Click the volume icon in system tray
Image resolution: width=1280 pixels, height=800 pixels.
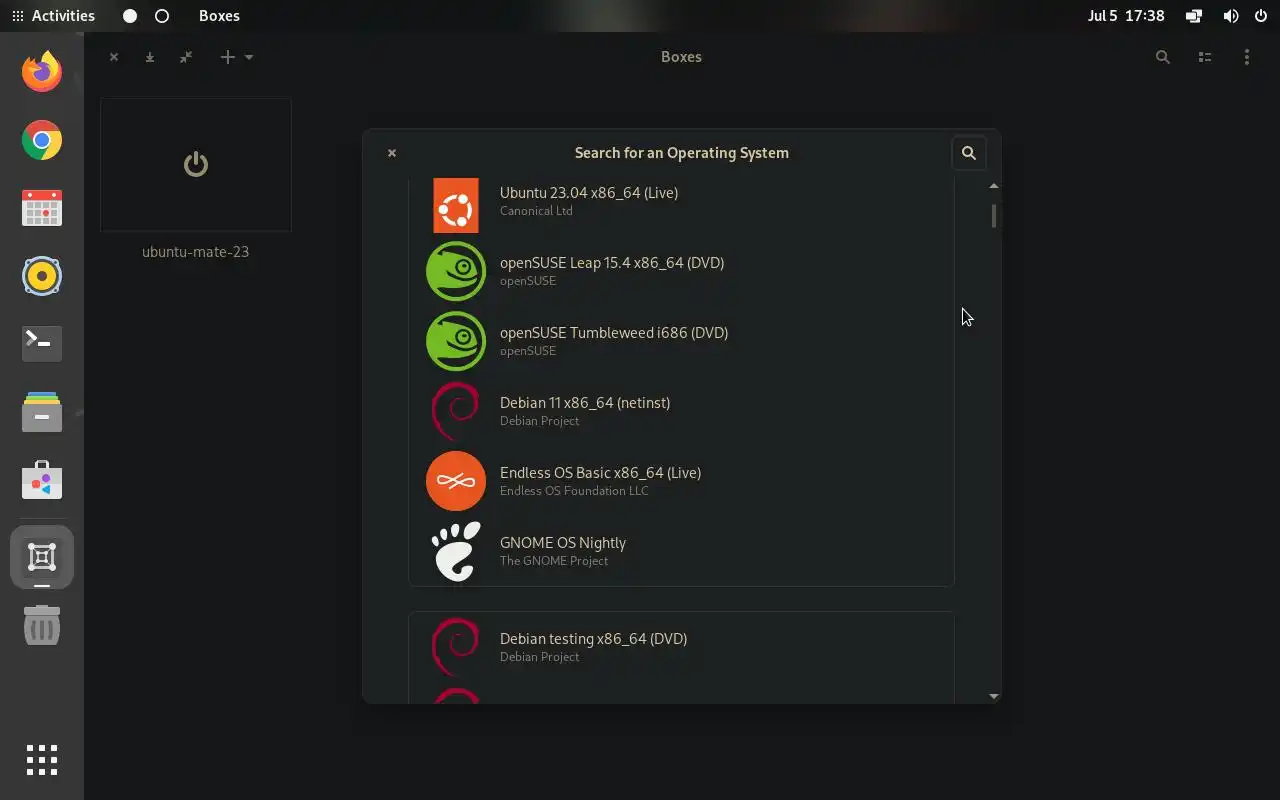click(x=1231, y=16)
